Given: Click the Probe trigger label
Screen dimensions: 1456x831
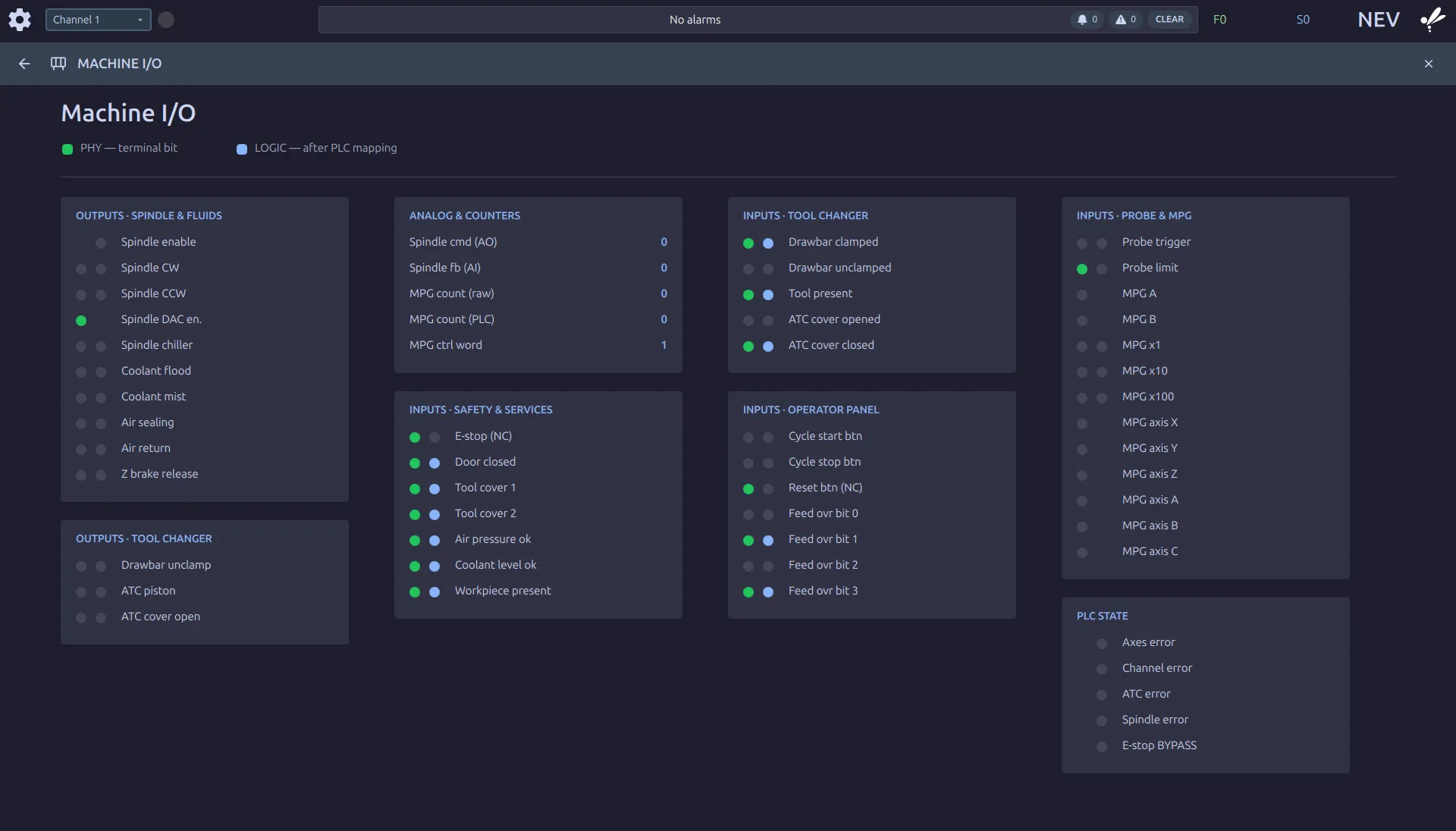Looking at the screenshot, I should (1156, 242).
